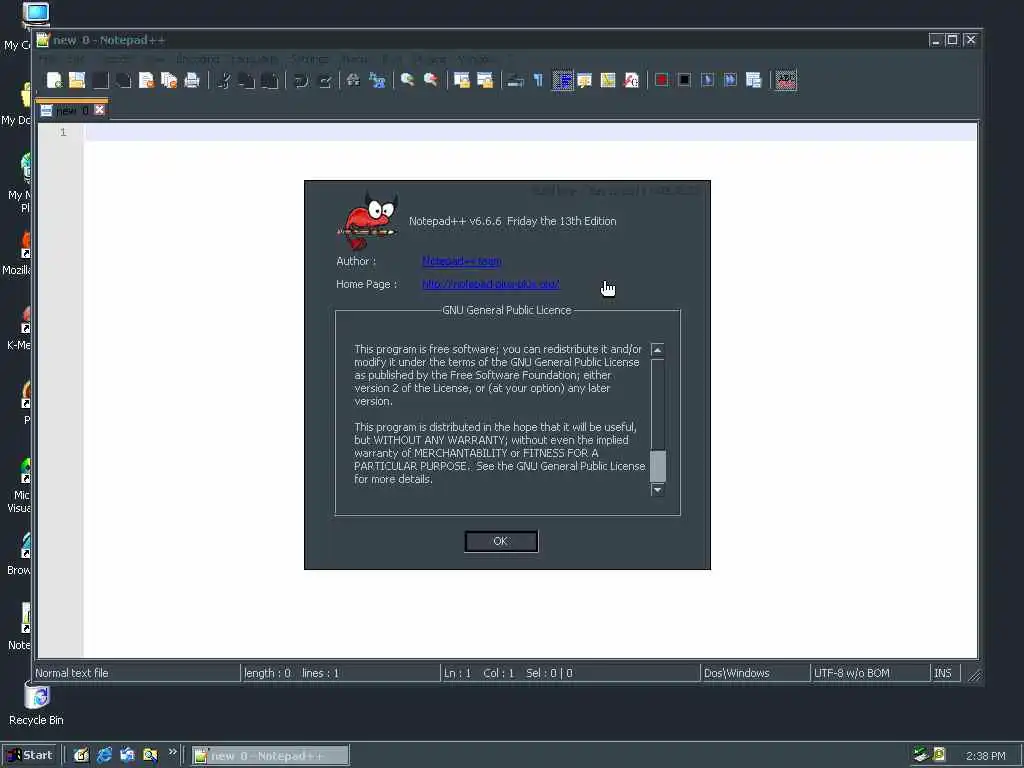Toggle the ABC spell check icon
The image size is (1024, 768).
tap(786, 80)
